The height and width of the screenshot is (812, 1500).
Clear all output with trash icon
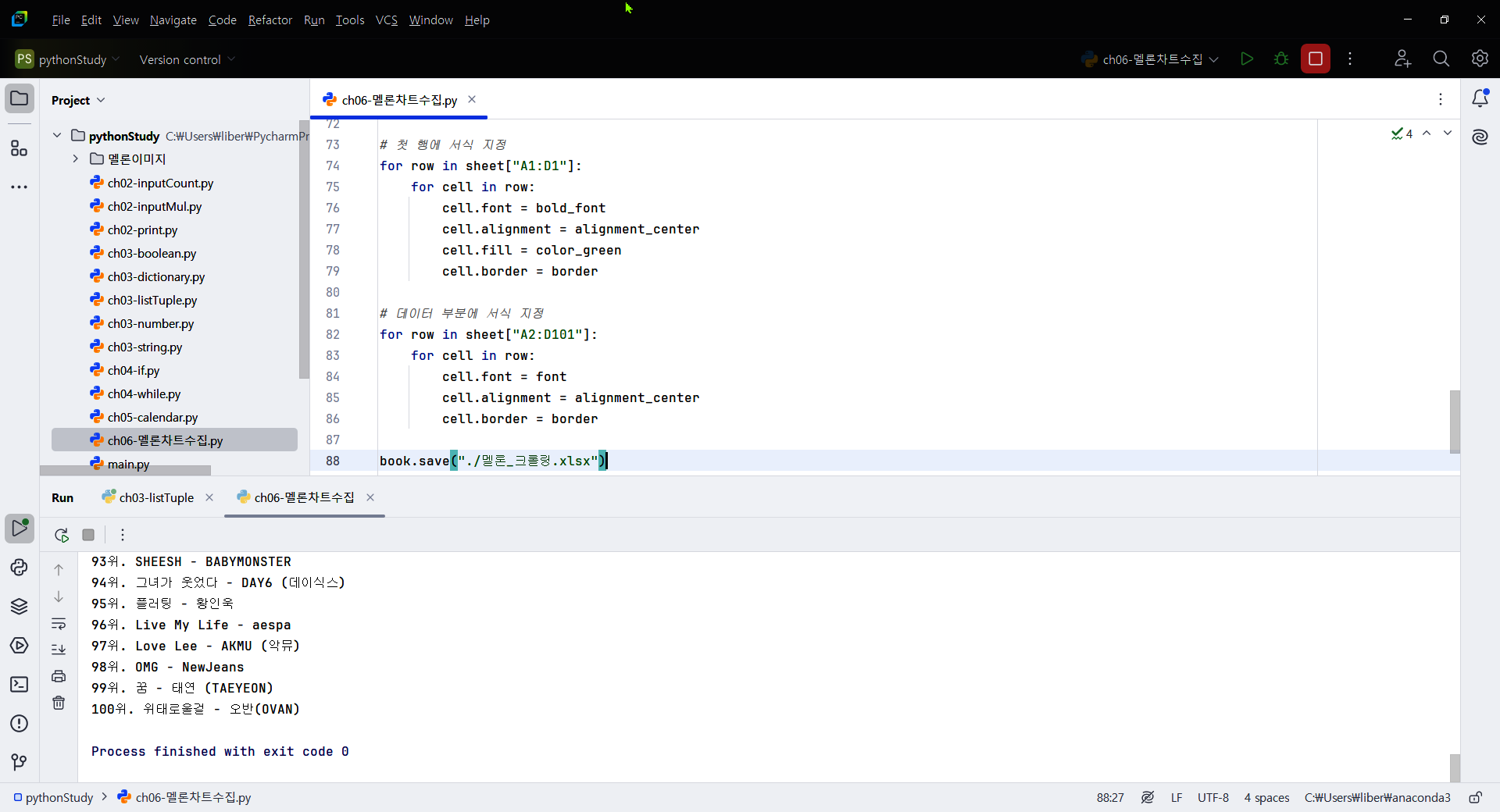coord(59,703)
